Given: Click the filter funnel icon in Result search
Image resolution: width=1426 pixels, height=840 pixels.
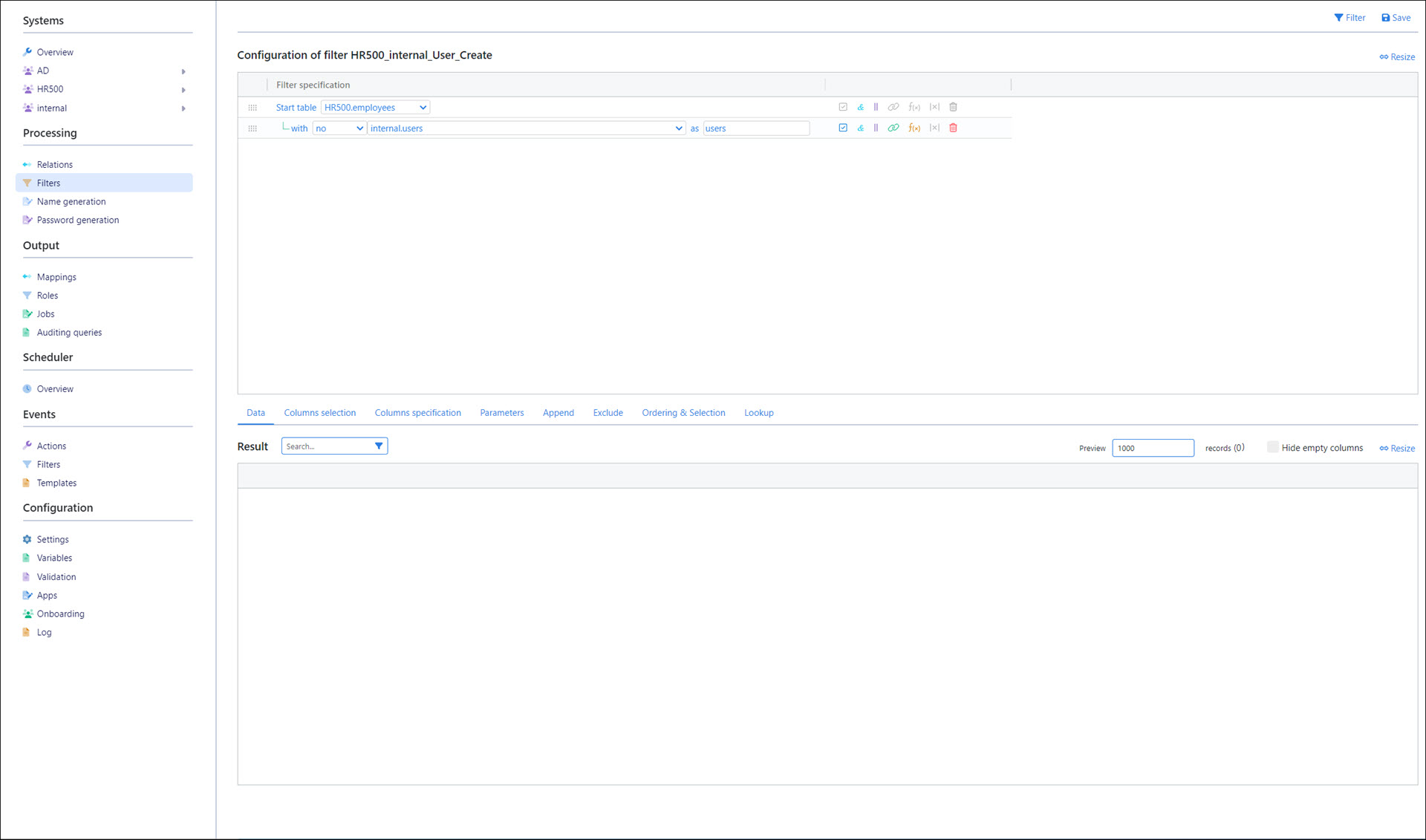Looking at the screenshot, I should coord(379,446).
